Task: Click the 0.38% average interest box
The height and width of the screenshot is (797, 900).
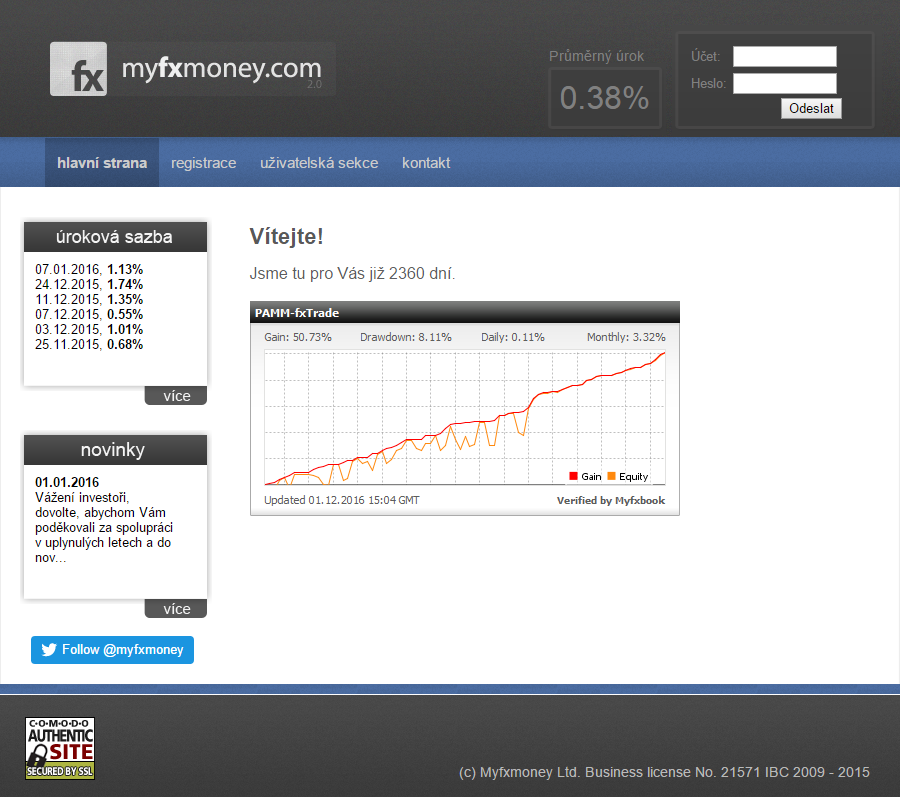Action: click(605, 98)
